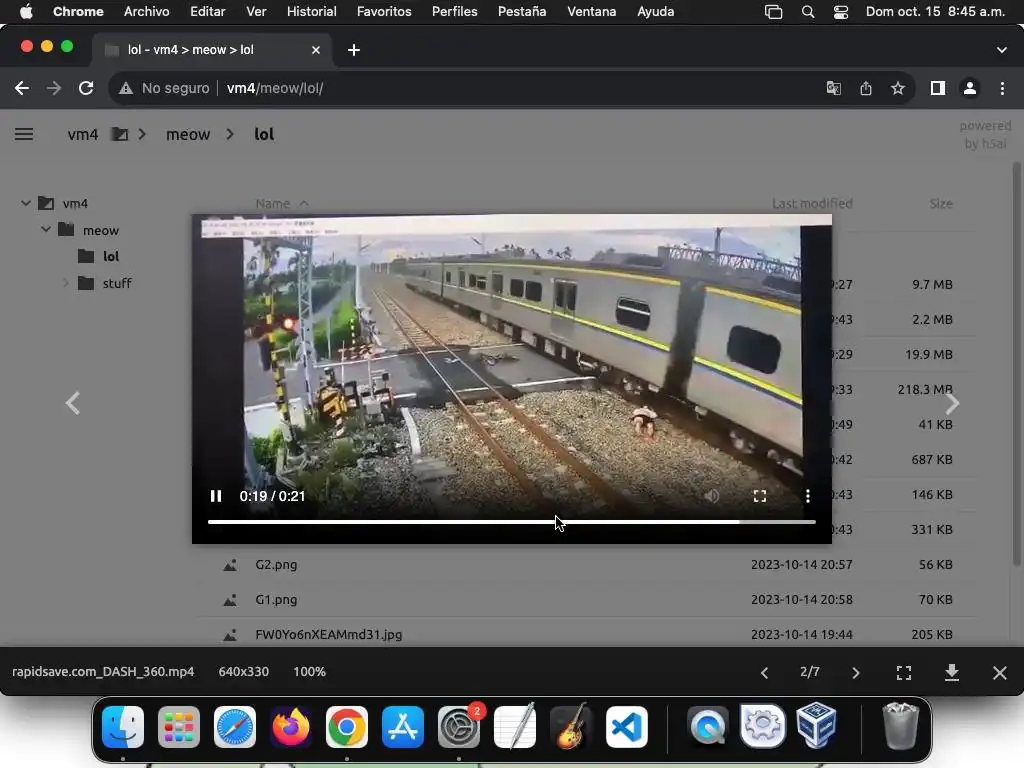Pause the video playback
Viewport: 1024px width, 768px height.
point(216,496)
